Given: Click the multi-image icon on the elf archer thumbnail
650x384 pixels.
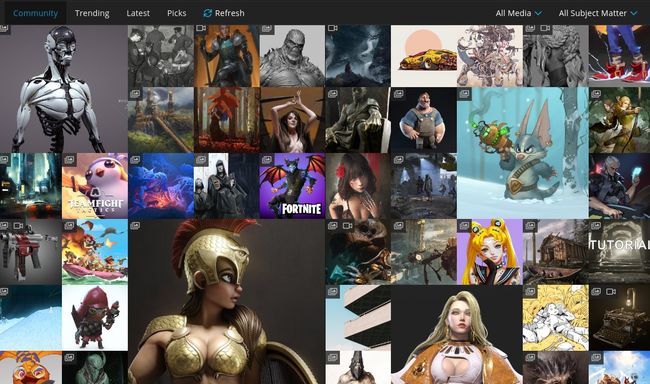Looking at the screenshot, I should pos(596,94).
